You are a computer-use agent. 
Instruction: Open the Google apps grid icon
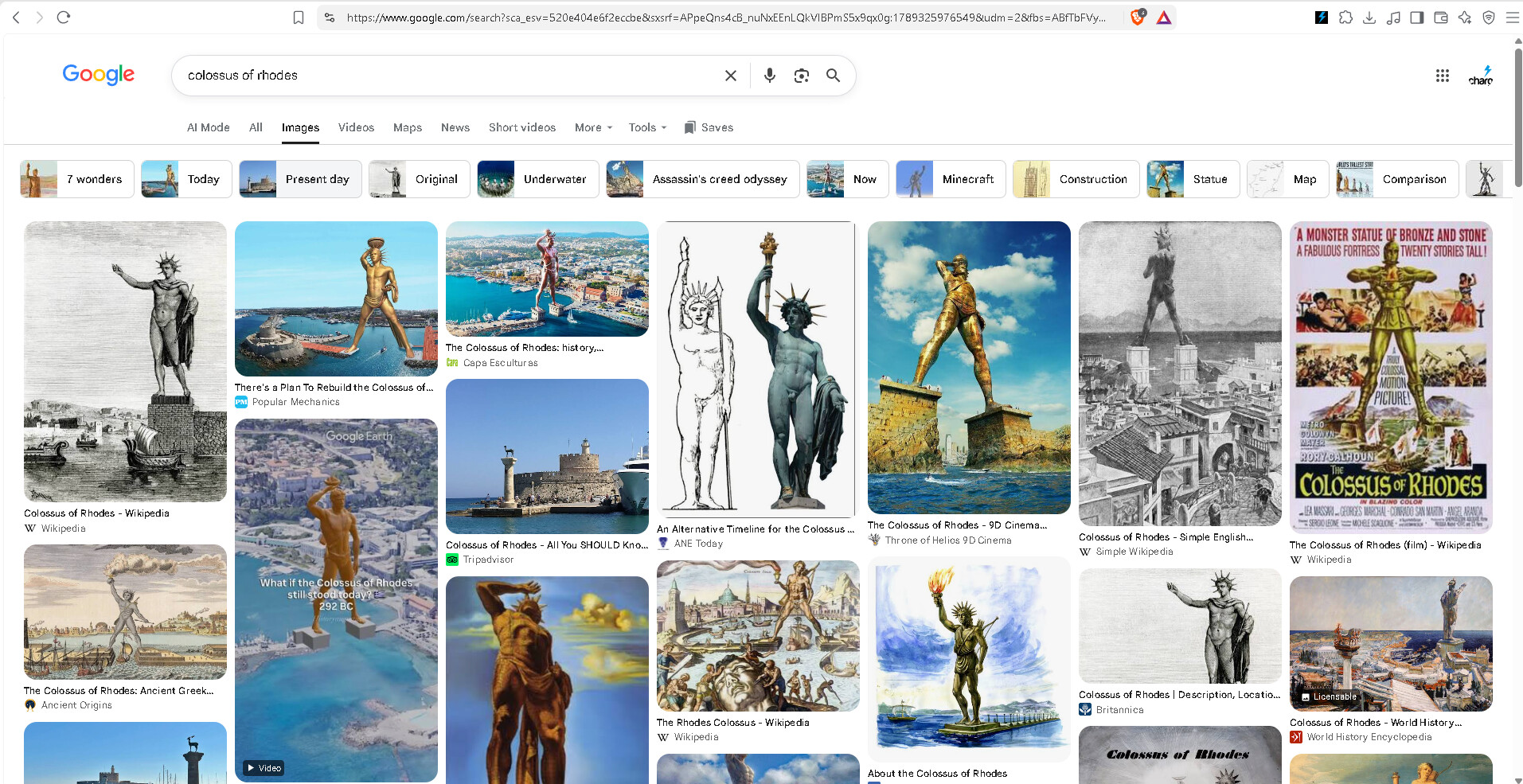tap(1442, 76)
